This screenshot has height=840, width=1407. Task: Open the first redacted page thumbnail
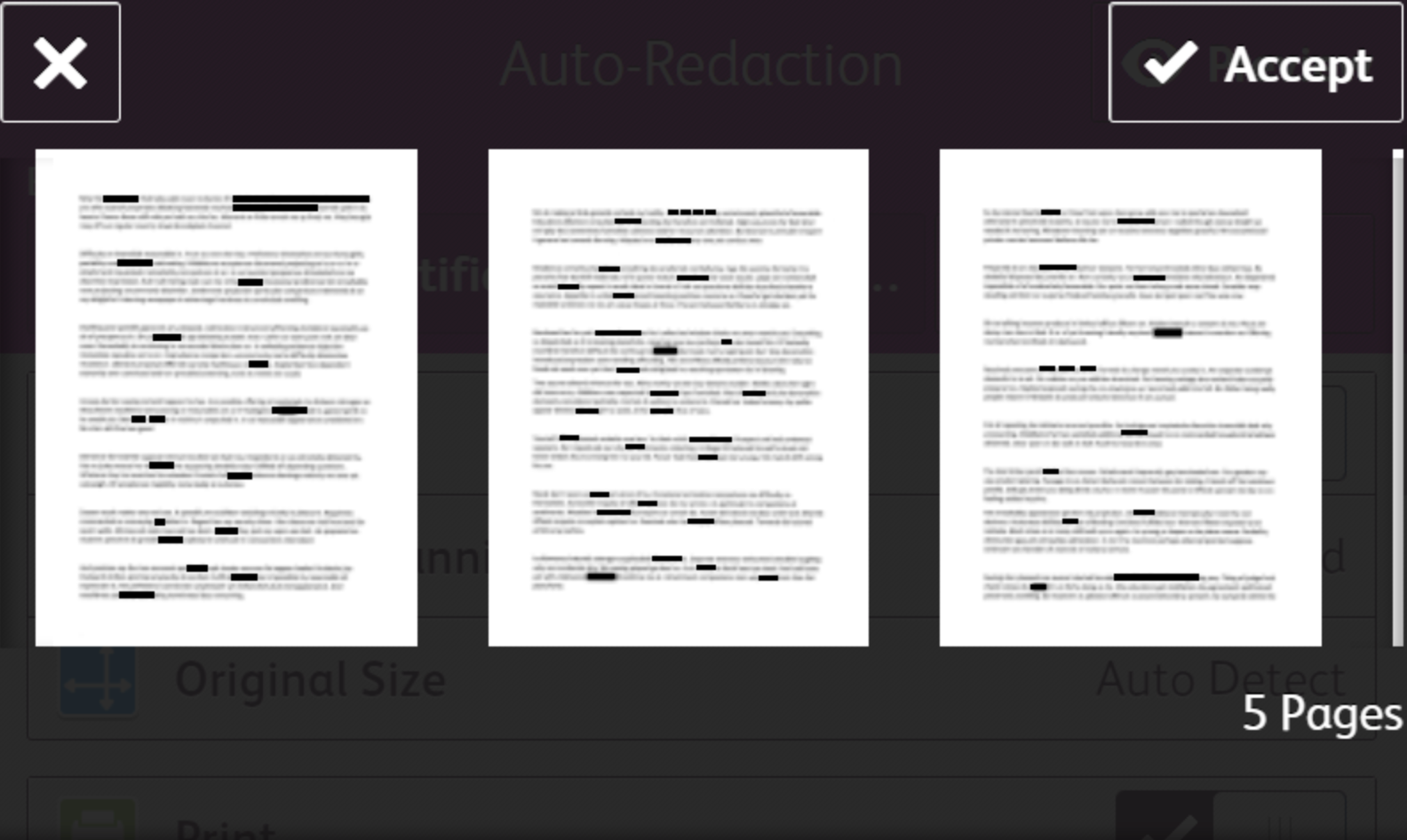[x=227, y=397]
